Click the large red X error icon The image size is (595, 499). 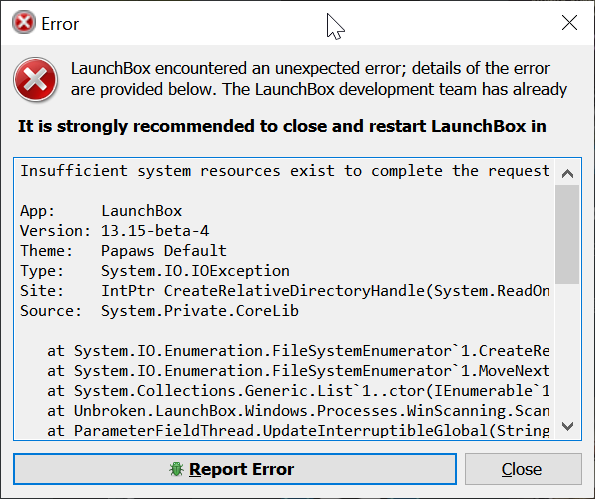tap(35, 79)
